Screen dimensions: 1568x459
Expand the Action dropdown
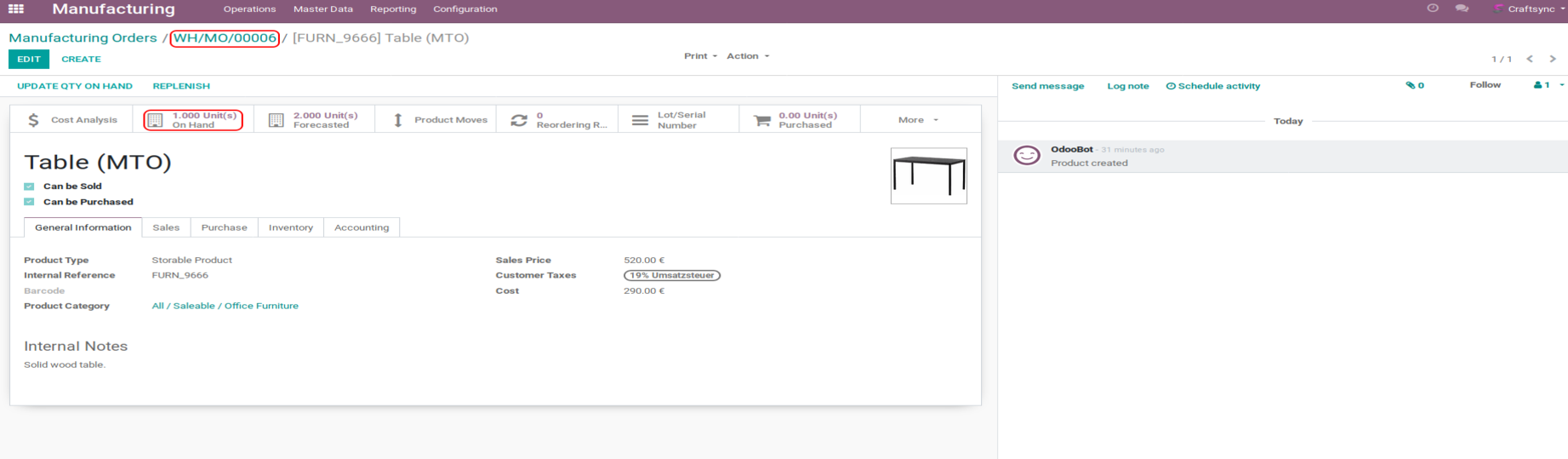point(748,56)
